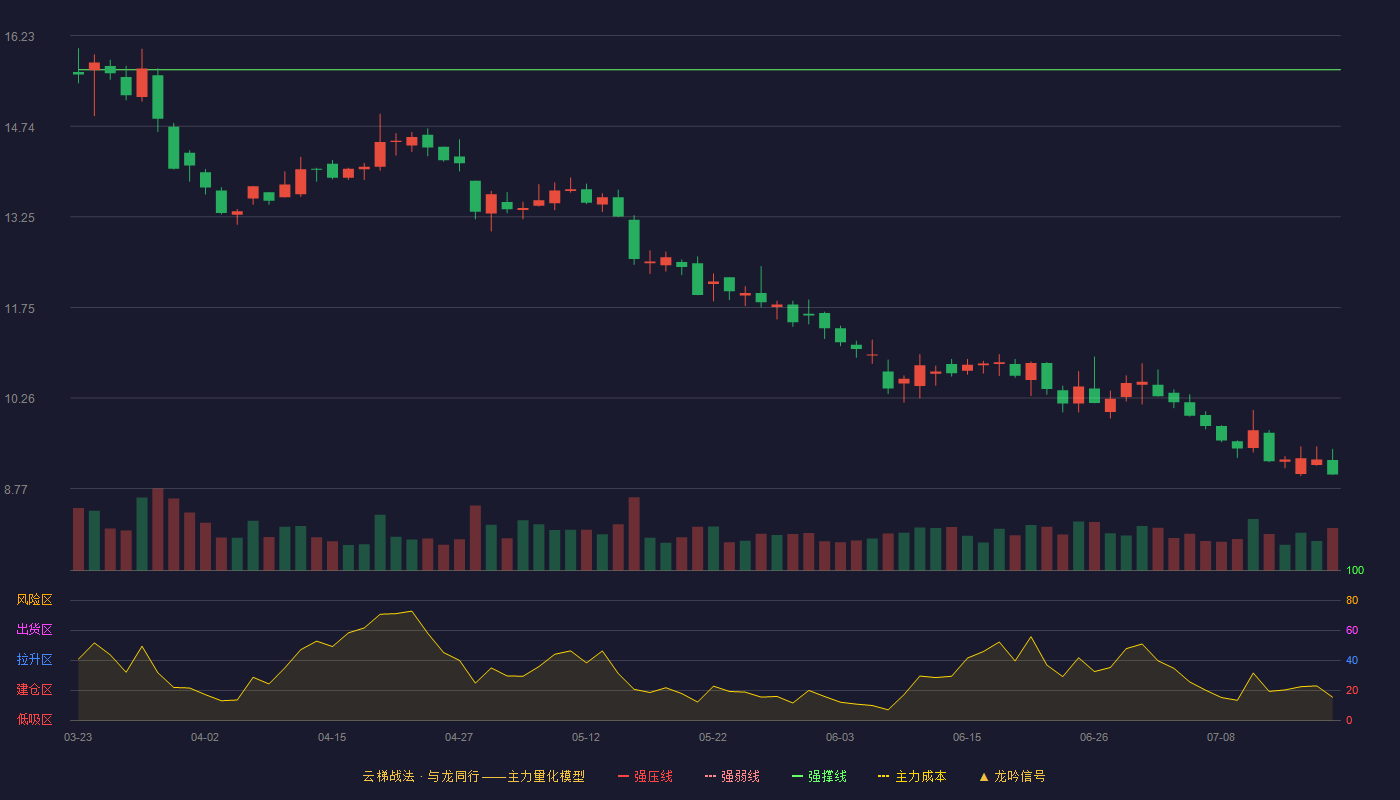Select the 风险区 zone label
This screenshot has width=1400, height=800.
click(x=34, y=600)
